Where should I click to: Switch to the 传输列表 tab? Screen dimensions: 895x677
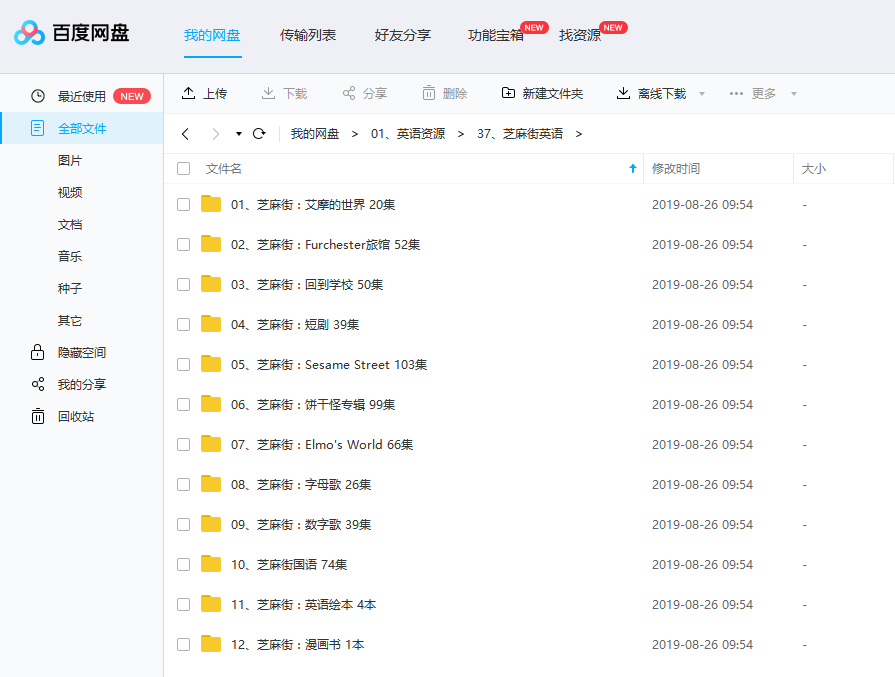pos(308,35)
